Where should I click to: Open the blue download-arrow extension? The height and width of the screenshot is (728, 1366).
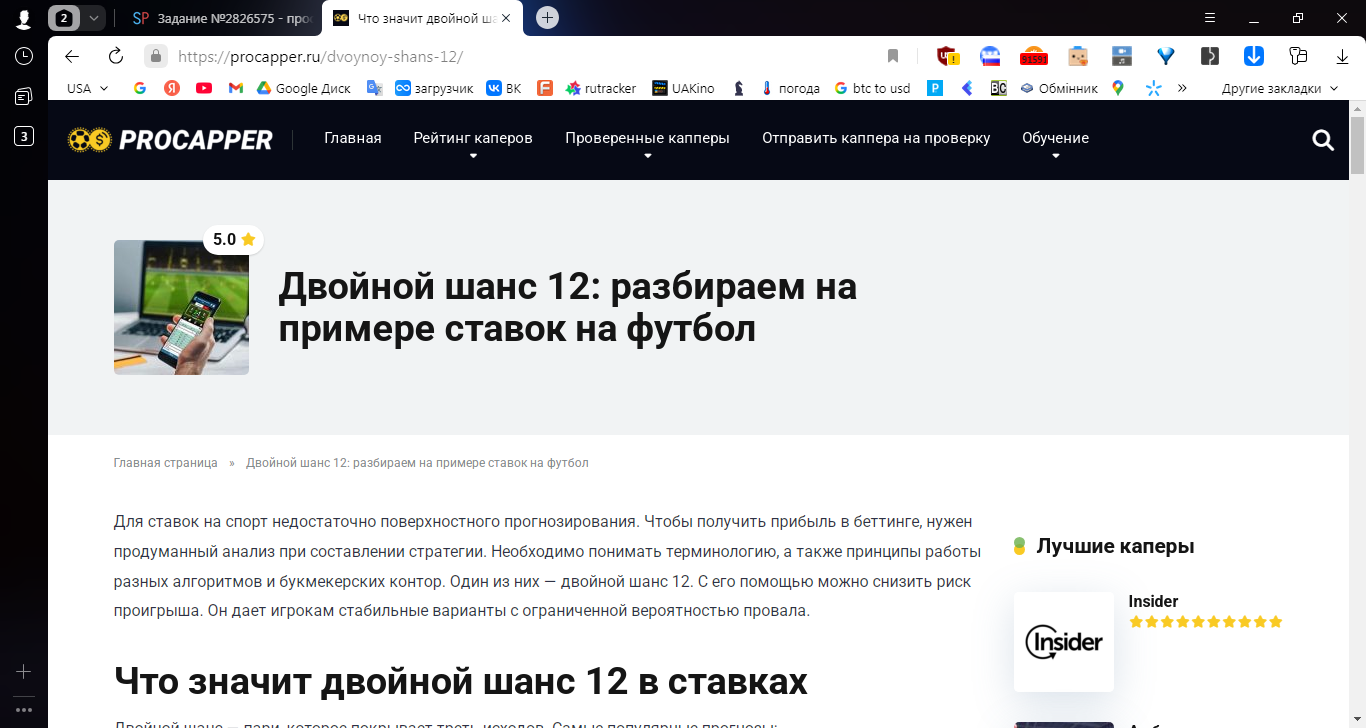(1254, 56)
